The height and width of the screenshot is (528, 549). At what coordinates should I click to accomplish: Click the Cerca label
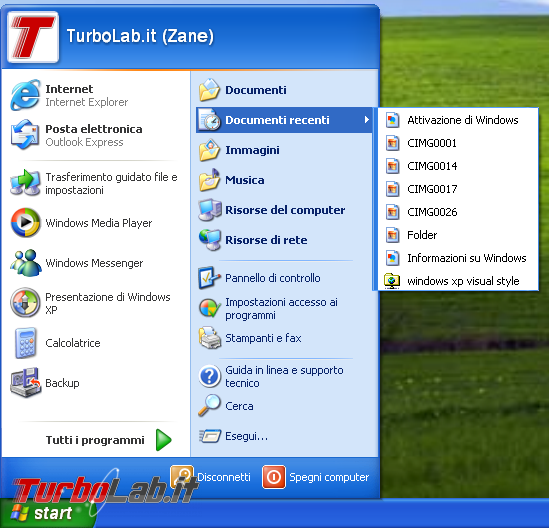point(239,406)
